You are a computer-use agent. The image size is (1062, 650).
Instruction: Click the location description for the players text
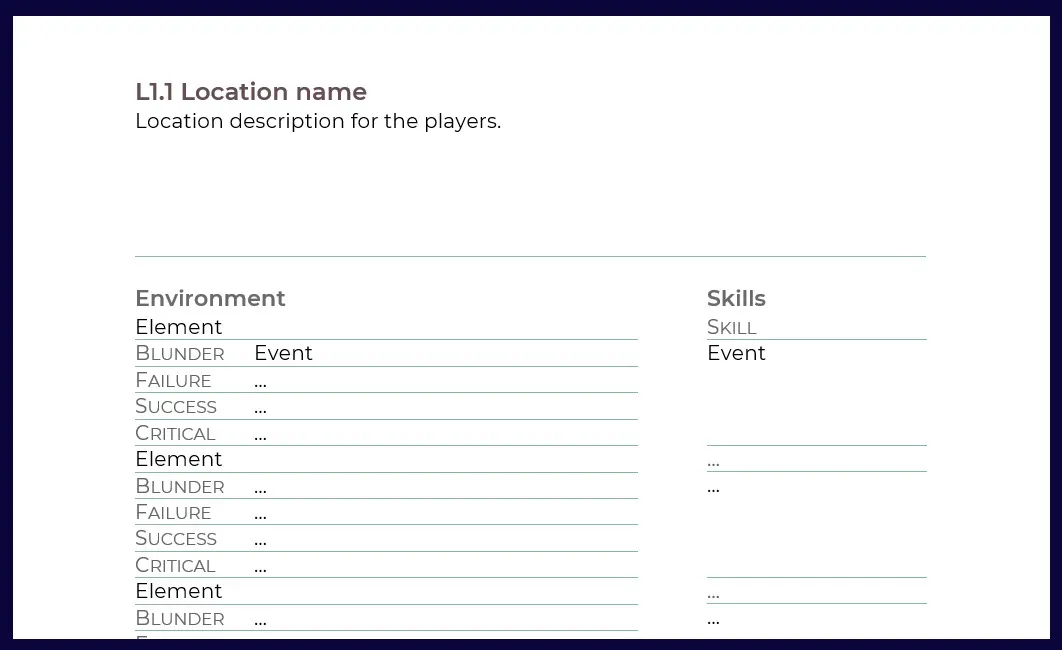pos(318,121)
